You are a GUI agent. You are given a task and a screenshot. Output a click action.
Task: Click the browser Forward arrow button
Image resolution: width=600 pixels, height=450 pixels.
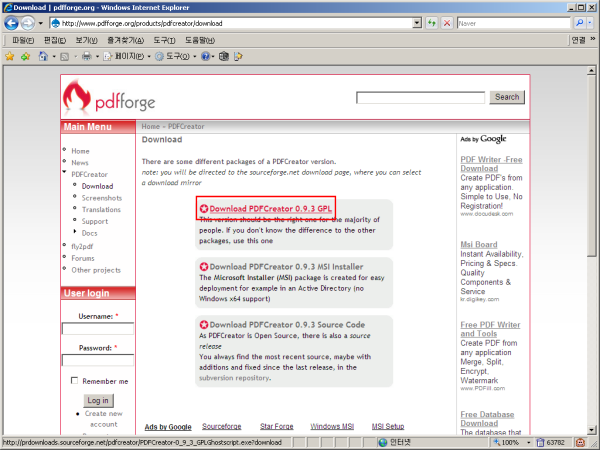pyautogui.click(x=28, y=23)
